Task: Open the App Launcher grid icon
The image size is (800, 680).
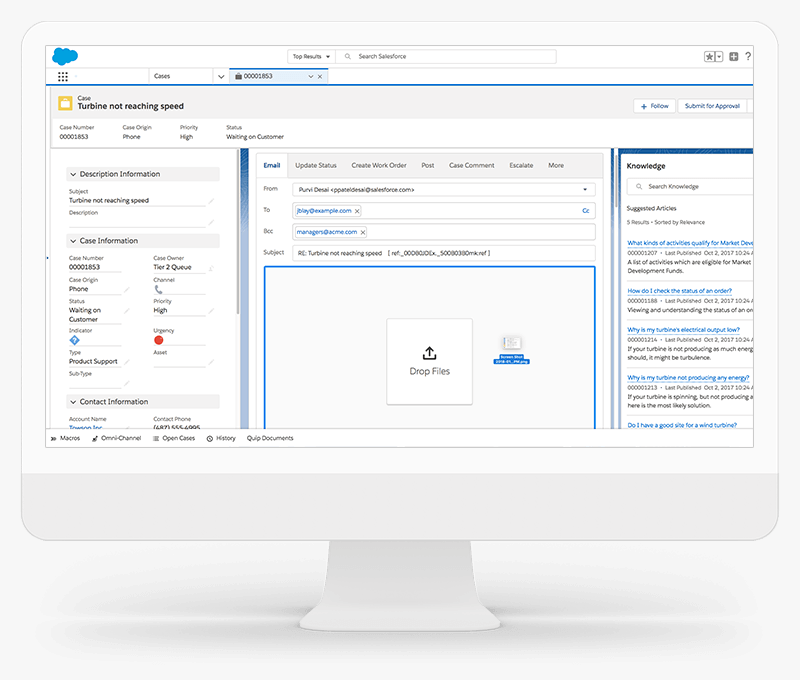Action: [x=63, y=77]
